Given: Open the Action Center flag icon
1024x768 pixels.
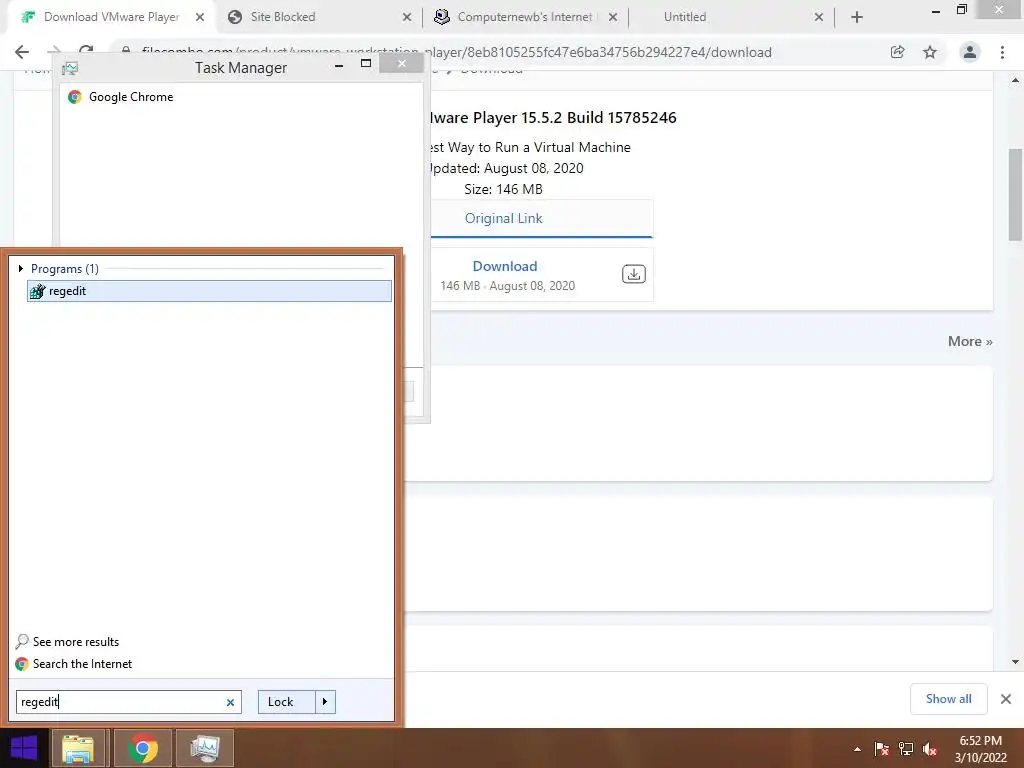Looking at the screenshot, I should [x=881, y=749].
